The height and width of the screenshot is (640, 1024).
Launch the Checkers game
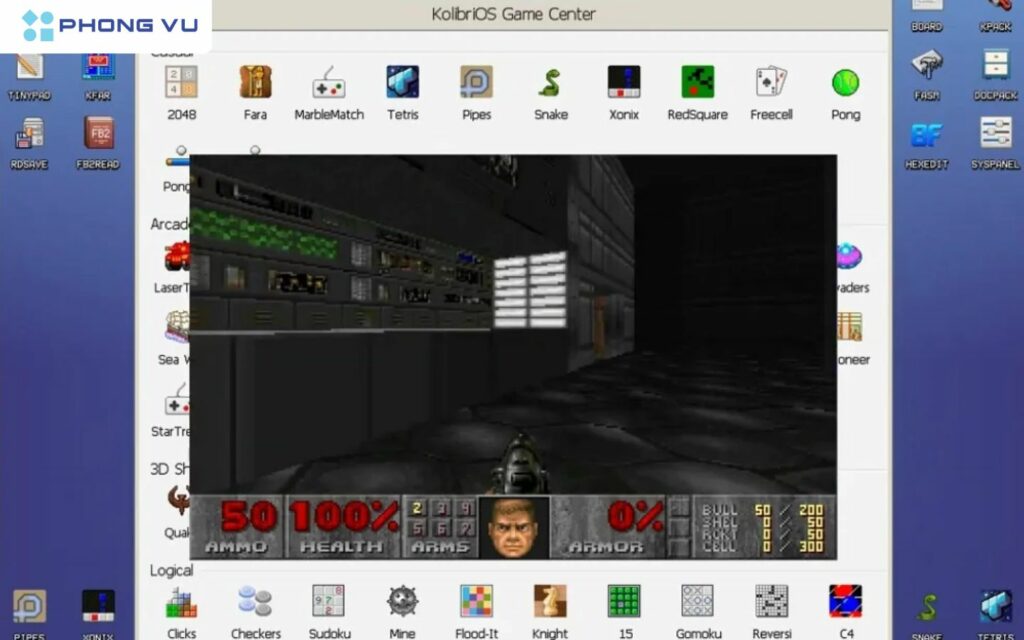(255, 601)
